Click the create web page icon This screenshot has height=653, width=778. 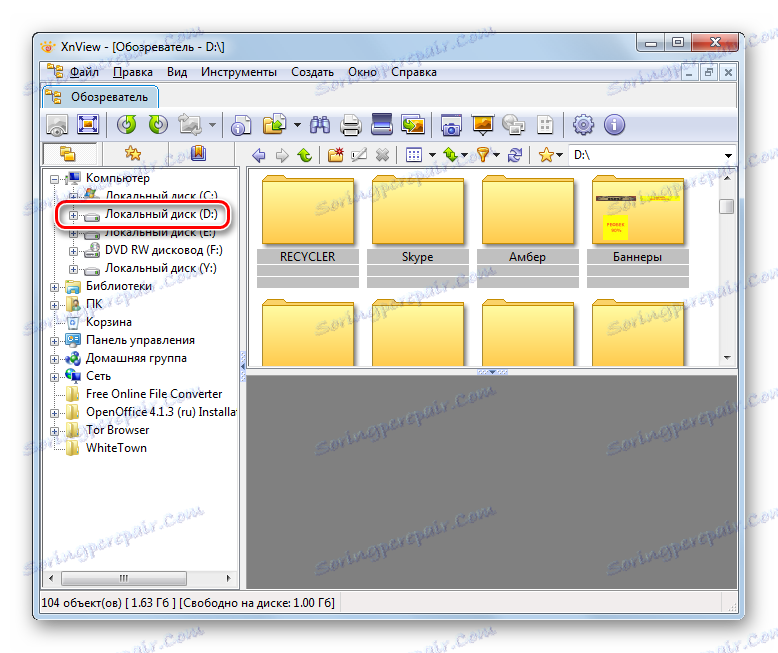(x=513, y=125)
